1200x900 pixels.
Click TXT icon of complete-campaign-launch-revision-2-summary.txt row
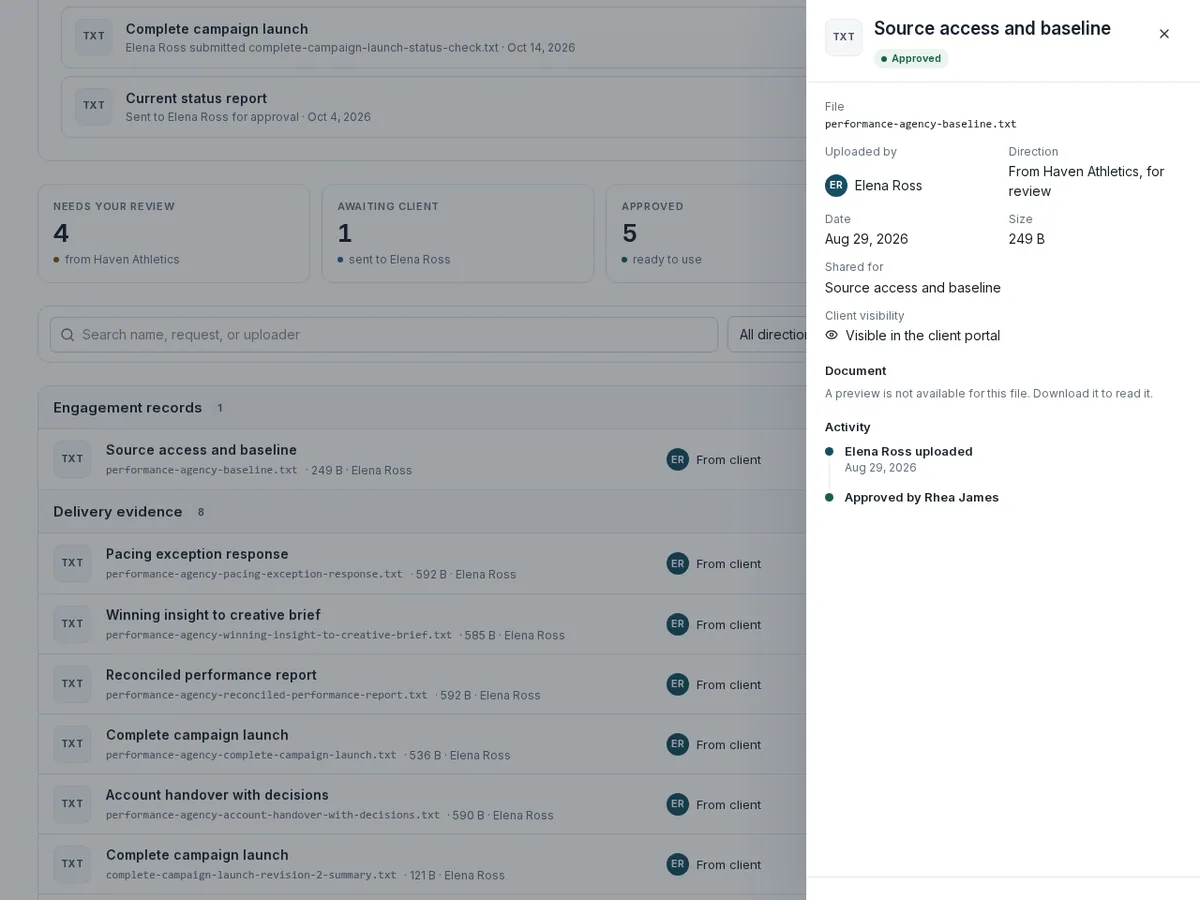(x=73, y=864)
